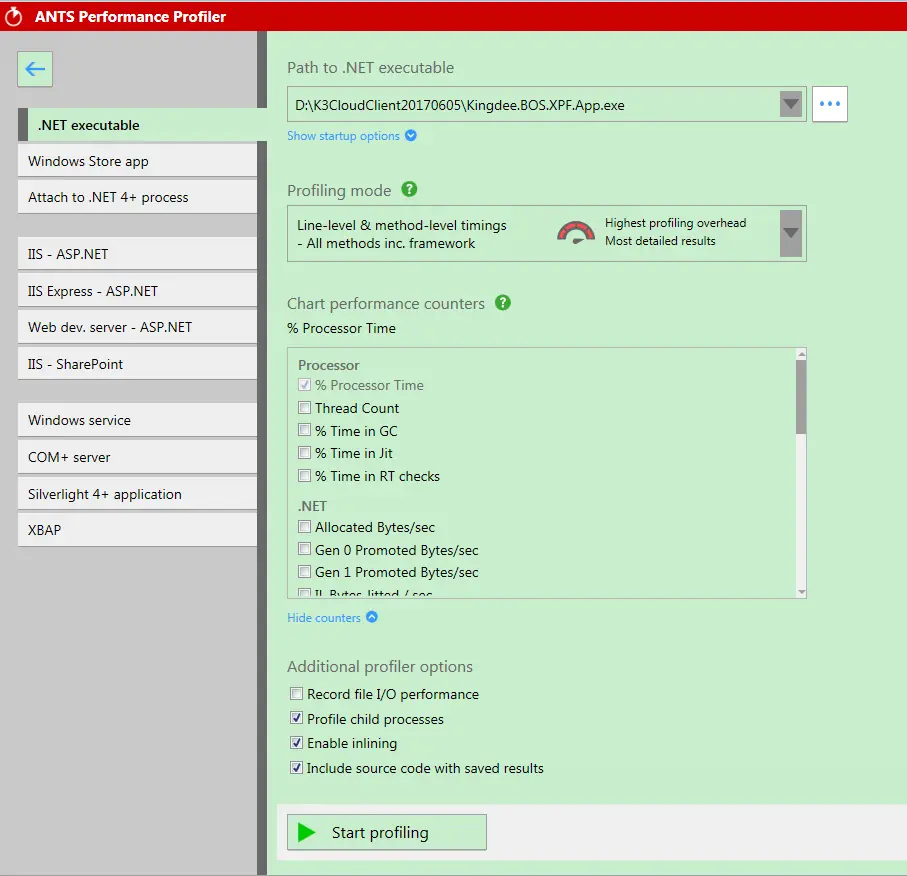907x876 pixels.
Task: Open the Profiling mode dropdown
Action: pos(790,233)
